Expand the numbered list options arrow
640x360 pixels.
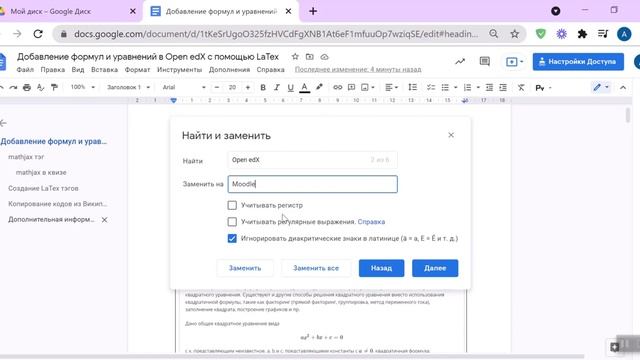click(x=478, y=87)
